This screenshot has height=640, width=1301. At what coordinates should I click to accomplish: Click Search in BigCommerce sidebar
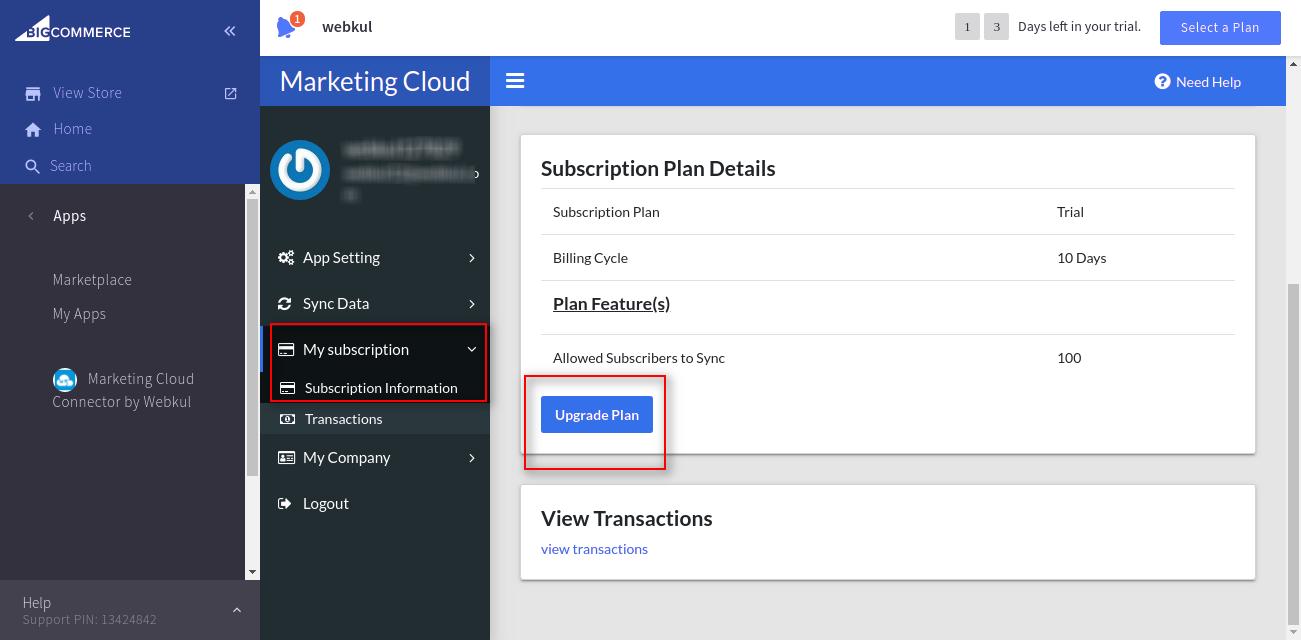coord(70,166)
